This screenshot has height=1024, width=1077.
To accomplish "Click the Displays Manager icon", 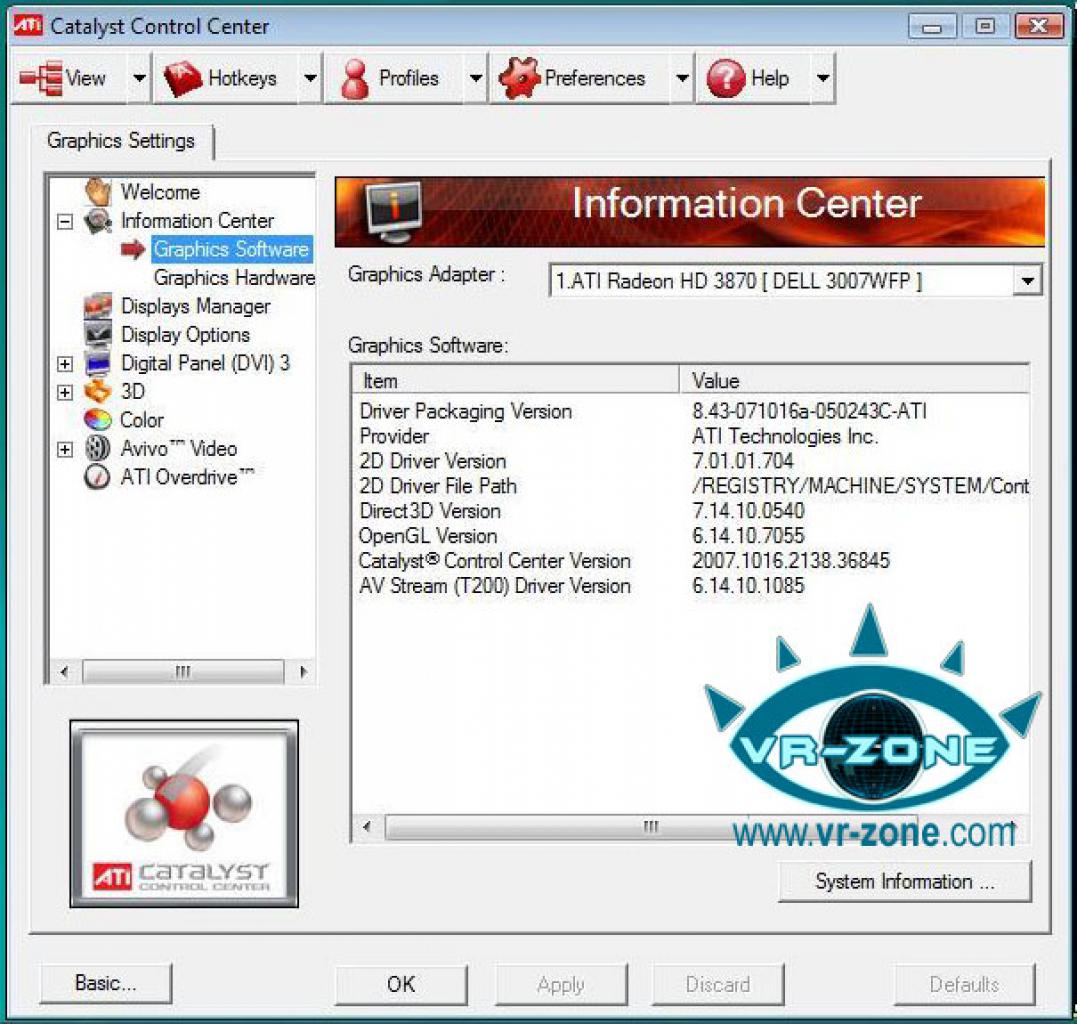I will coord(98,306).
